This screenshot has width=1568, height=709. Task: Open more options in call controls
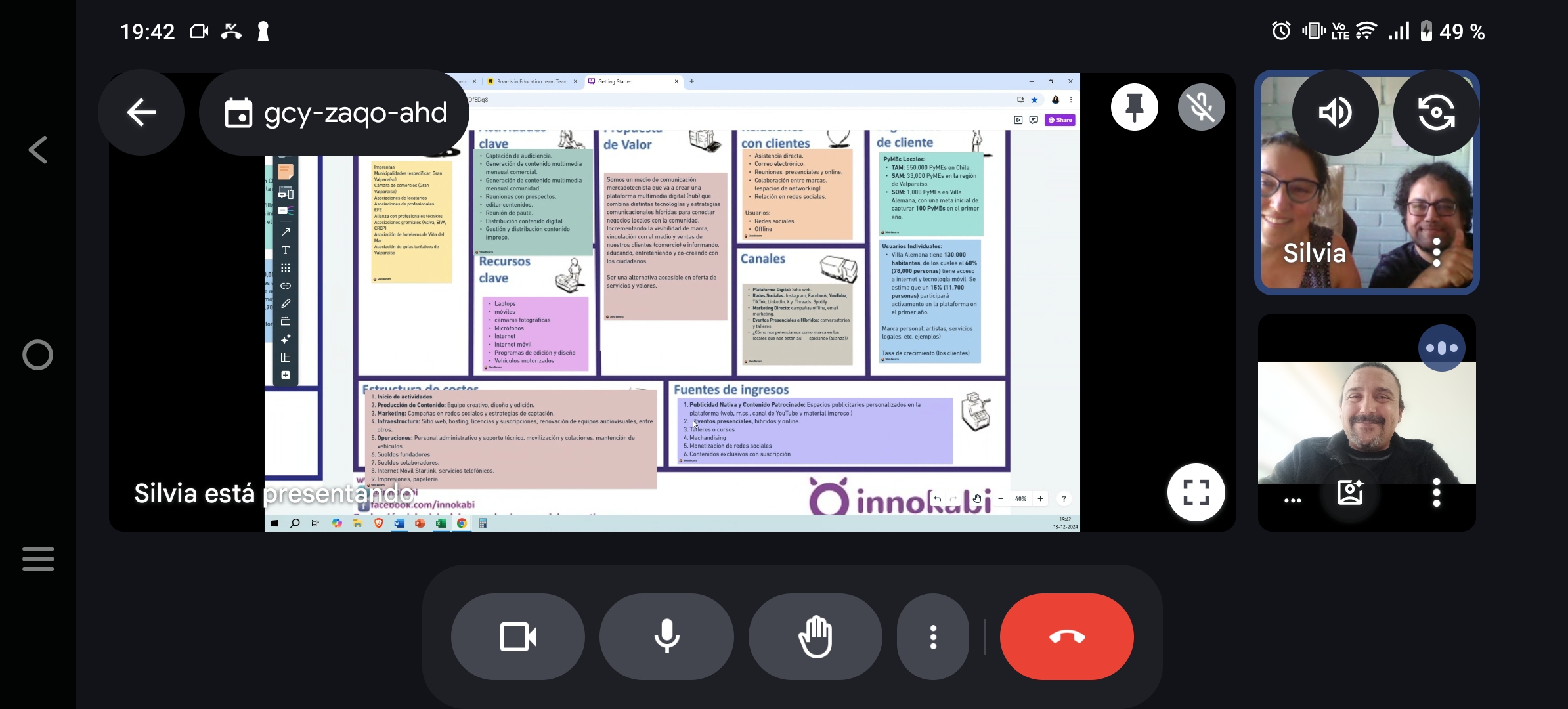(x=933, y=637)
